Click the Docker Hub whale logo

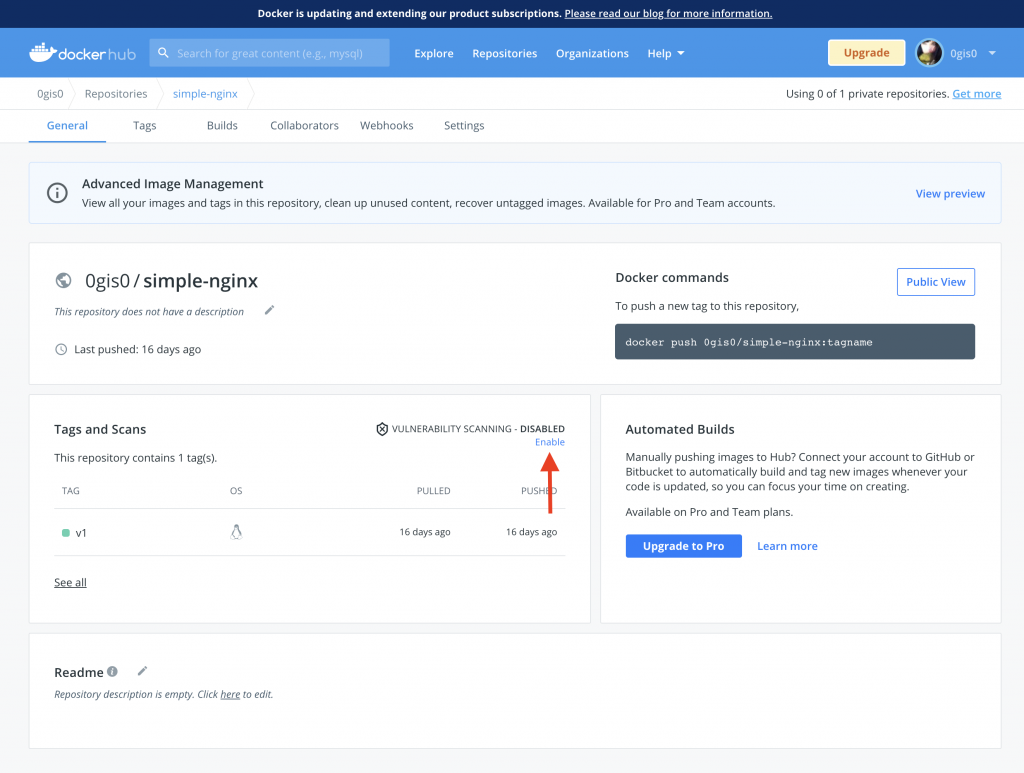click(x=82, y=53)
